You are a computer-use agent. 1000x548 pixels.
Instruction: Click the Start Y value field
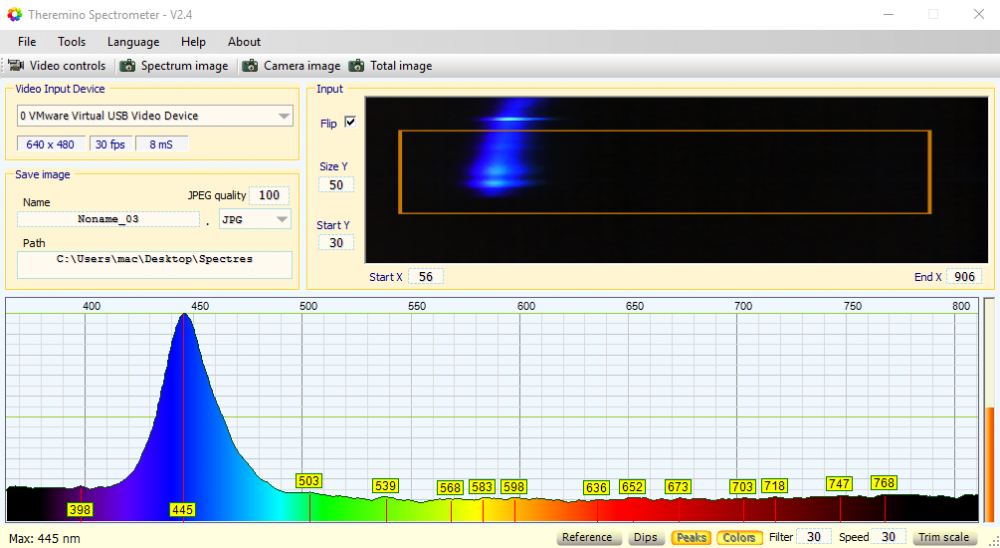coord(336,243)
